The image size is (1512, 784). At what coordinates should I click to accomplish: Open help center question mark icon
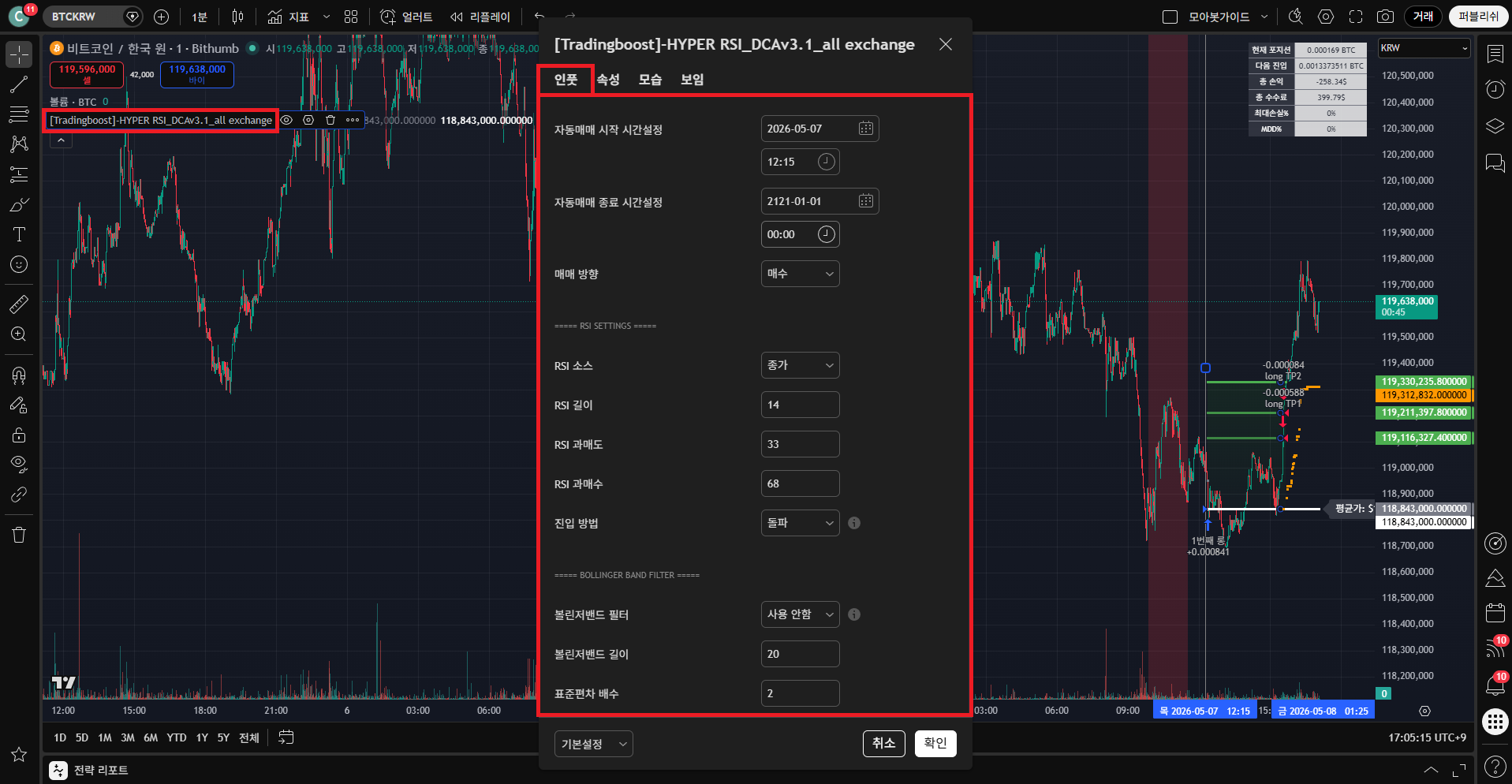tap(1495, 766)
